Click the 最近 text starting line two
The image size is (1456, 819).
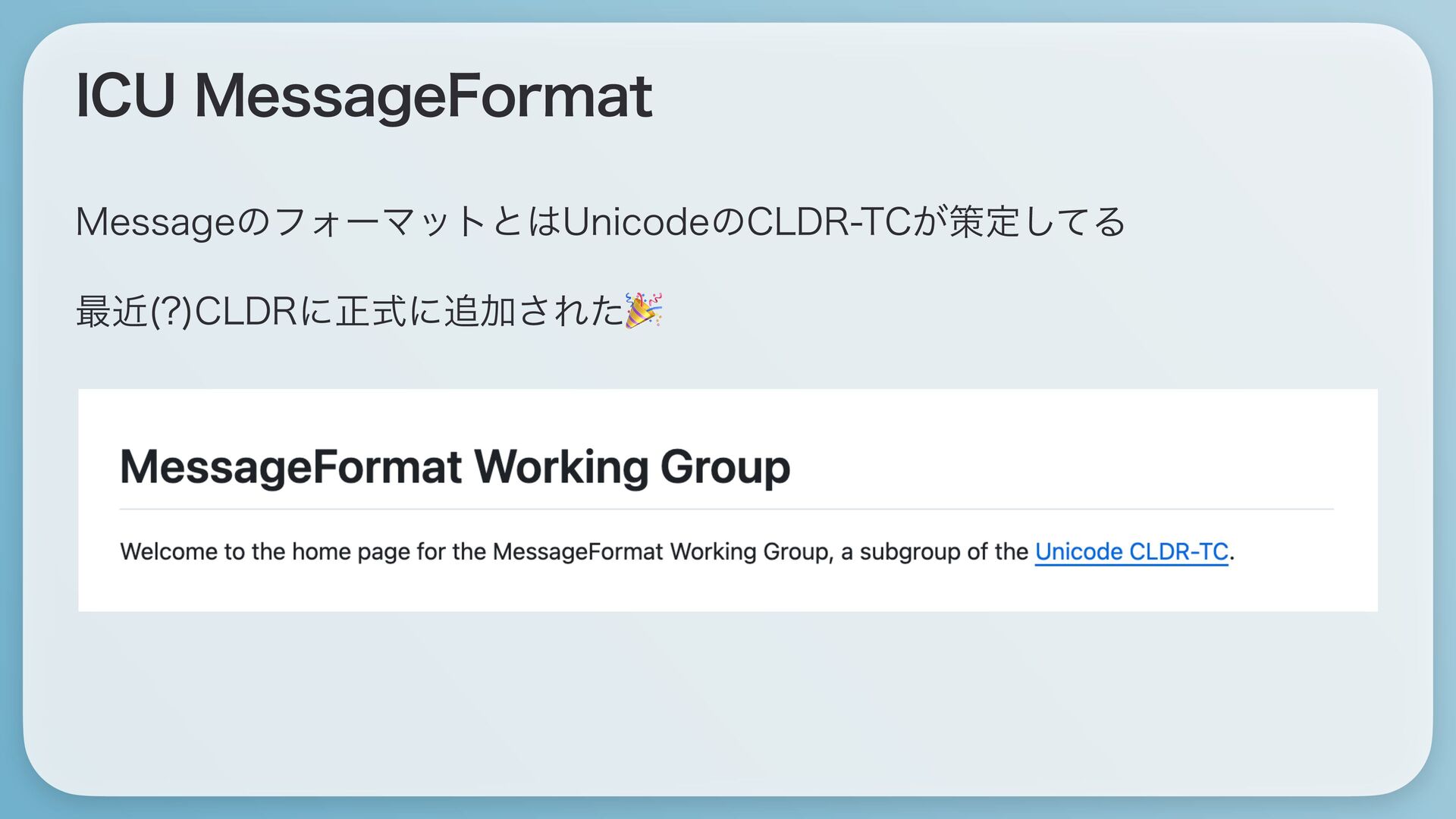(x=111, y=312)
